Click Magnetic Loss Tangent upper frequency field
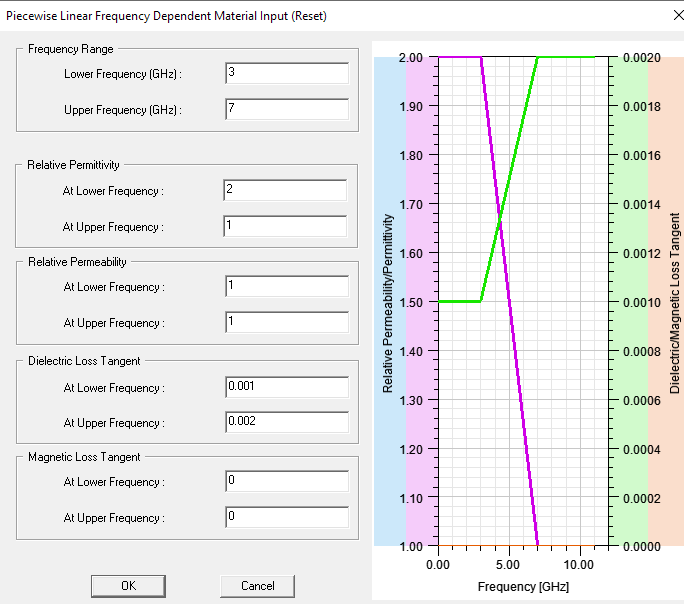This screenshot has height=604, width=684. click(286, 518)
